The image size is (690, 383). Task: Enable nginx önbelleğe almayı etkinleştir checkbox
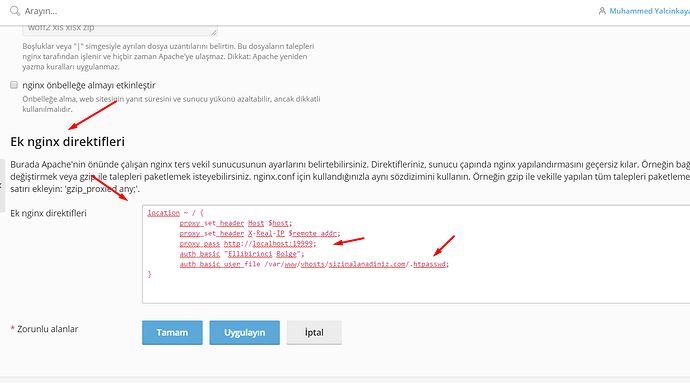[14, 85]
